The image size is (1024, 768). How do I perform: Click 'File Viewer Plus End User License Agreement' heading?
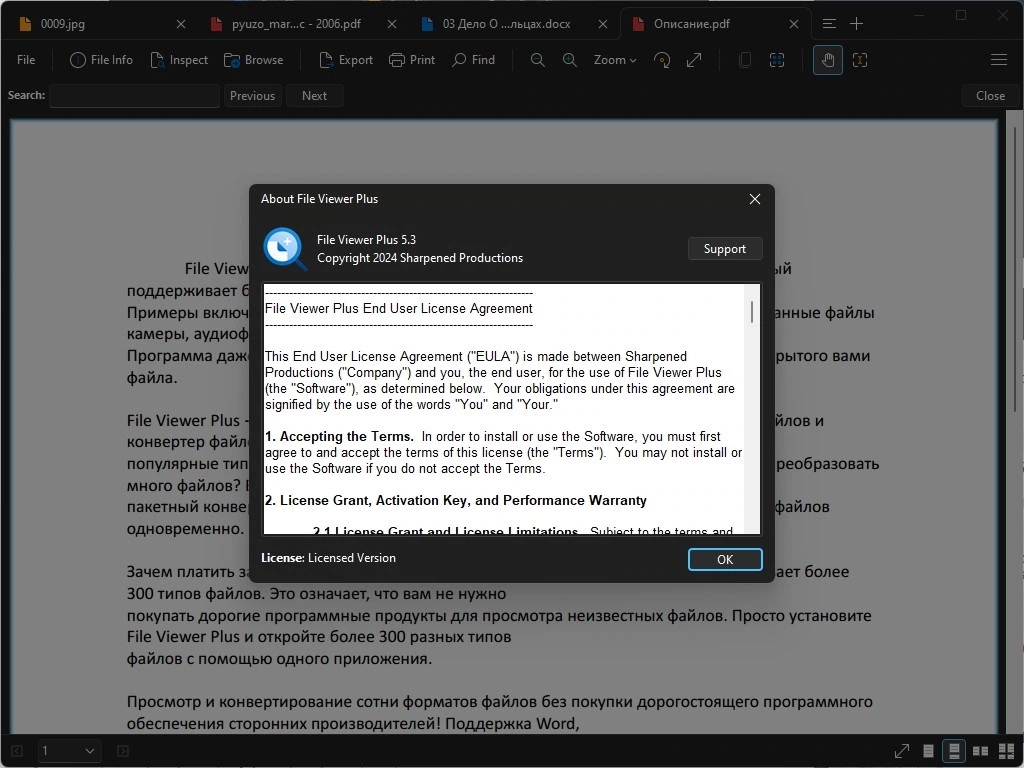click(x=398, y=308)
